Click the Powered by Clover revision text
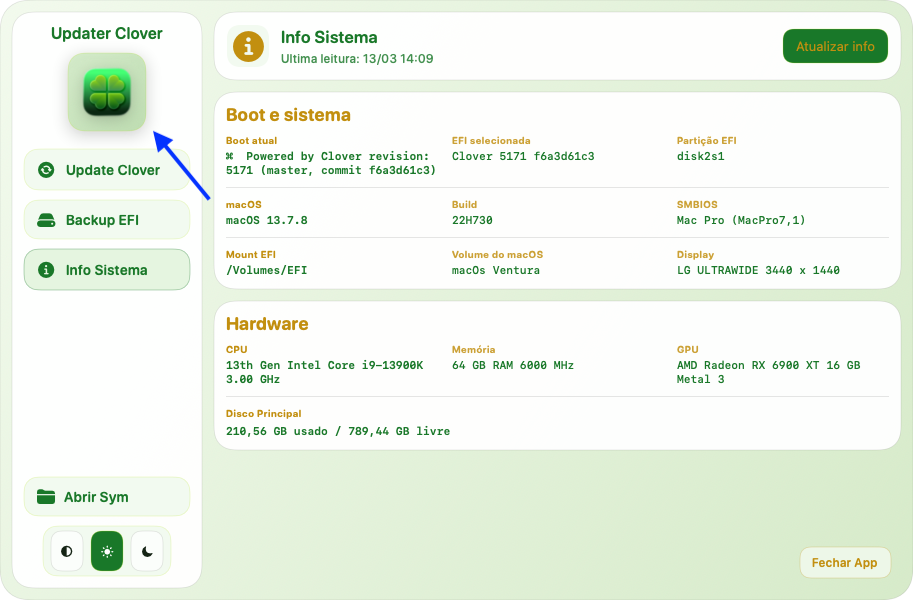This screenshot has height=600, width=913. pos(331,163)
